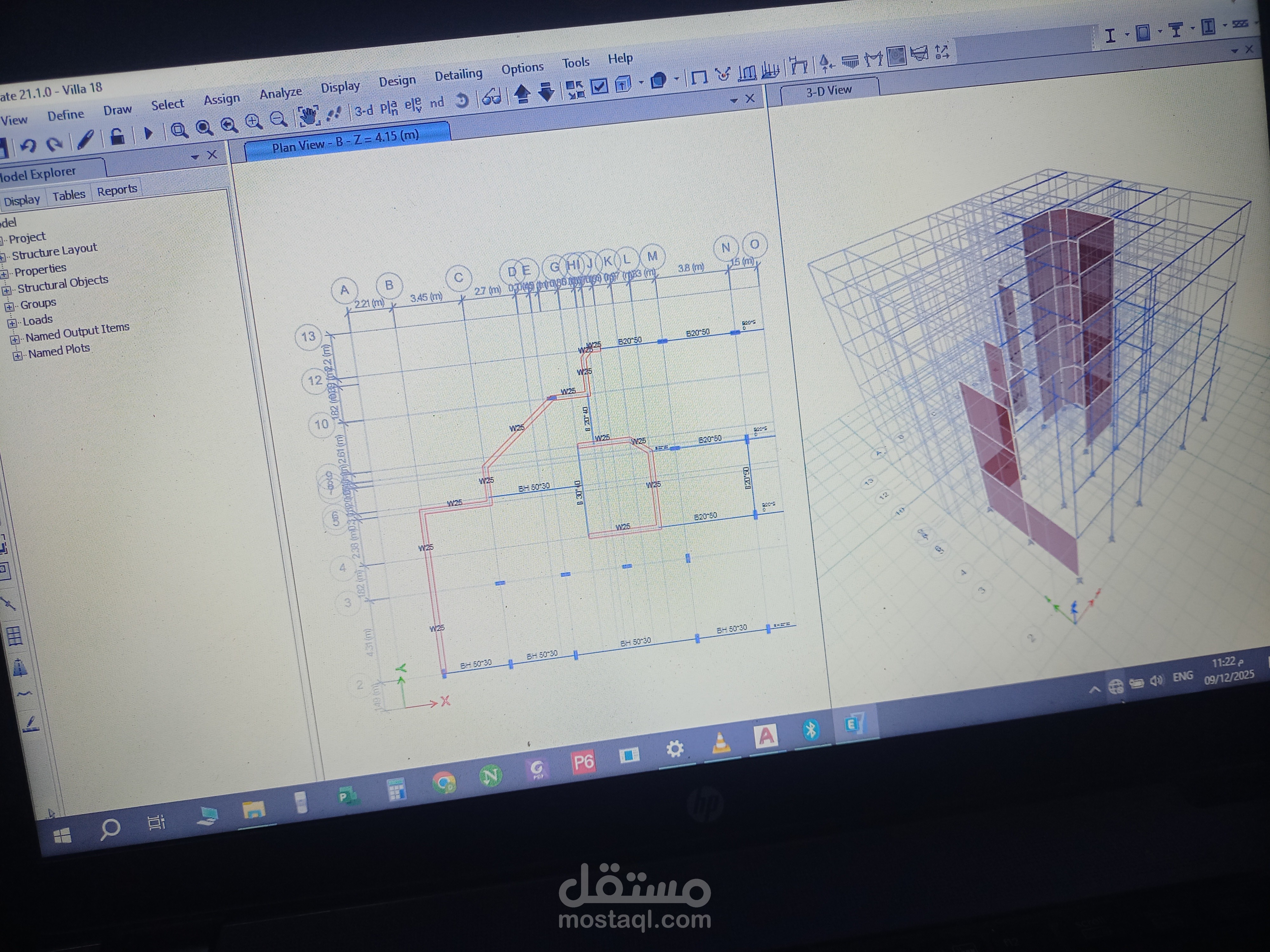Activate the Plan View Z=4.15 tab
The image size is (1270, 952).
tap(346, 141)
